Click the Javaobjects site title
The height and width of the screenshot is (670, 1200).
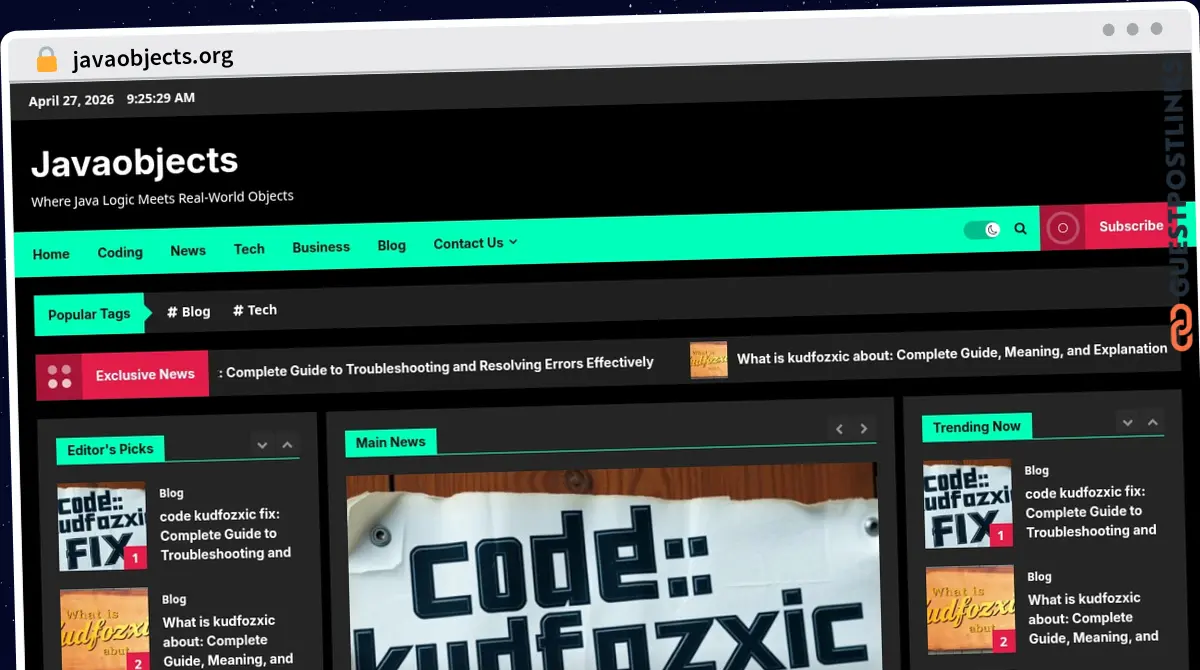pyautogui.click(x=135, y=161)
